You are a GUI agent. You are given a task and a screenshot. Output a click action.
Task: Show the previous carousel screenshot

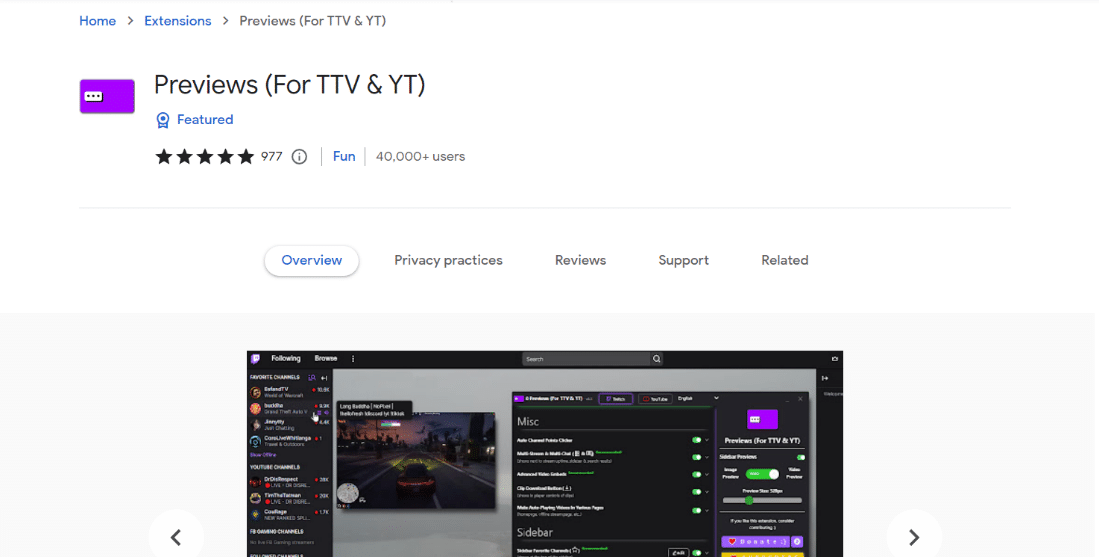pos(176,537)
